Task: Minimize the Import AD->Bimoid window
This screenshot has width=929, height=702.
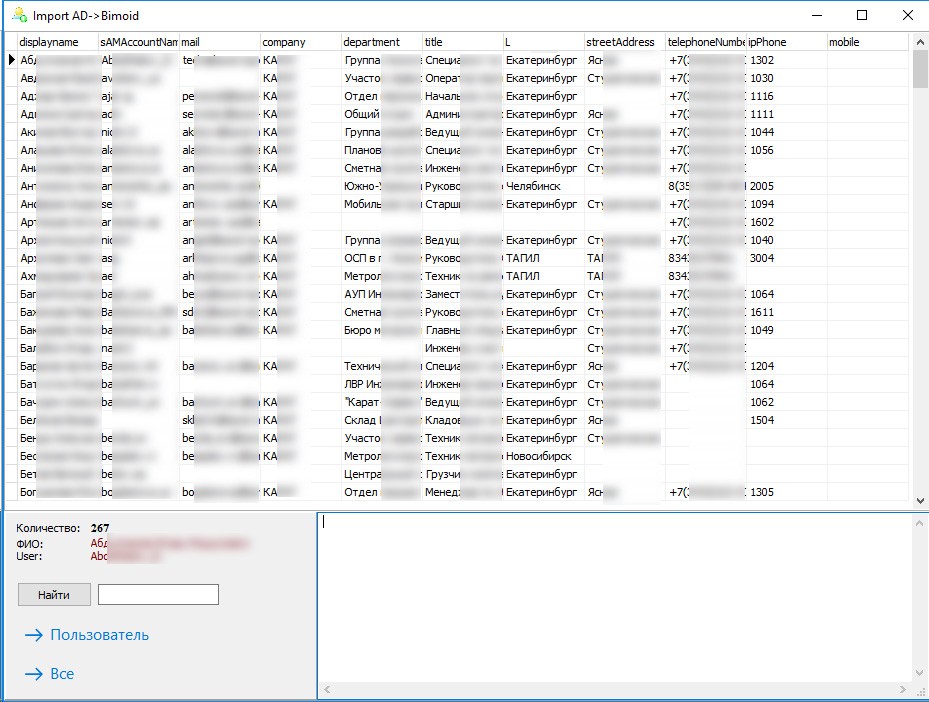Action: point(816,15)
